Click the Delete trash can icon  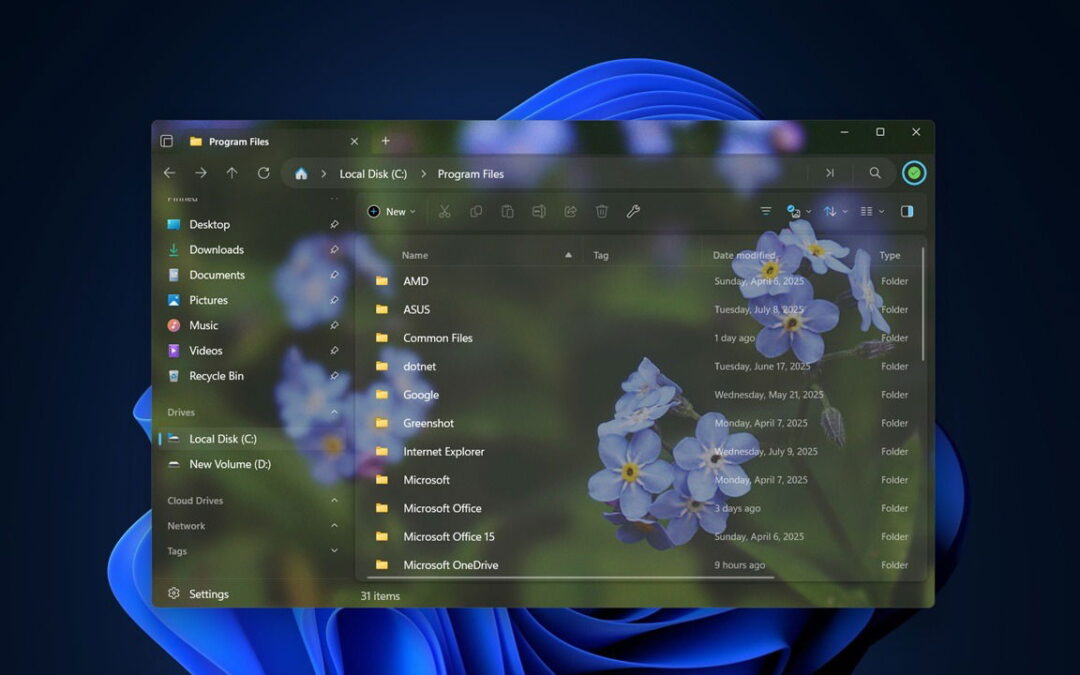pyautogui.click(x=602, y=212)
